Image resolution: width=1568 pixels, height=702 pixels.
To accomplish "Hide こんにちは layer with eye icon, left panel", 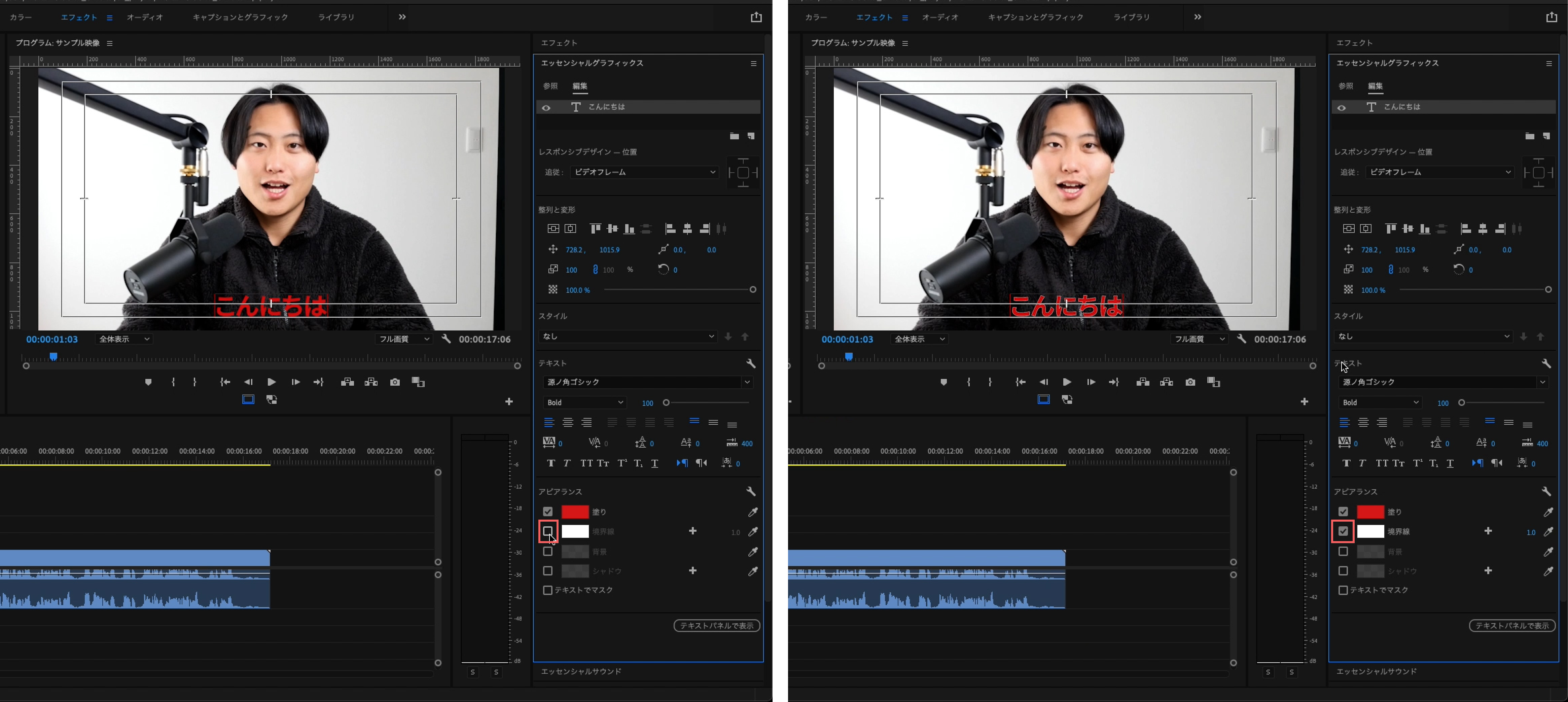I will click(x=546, y=108).
